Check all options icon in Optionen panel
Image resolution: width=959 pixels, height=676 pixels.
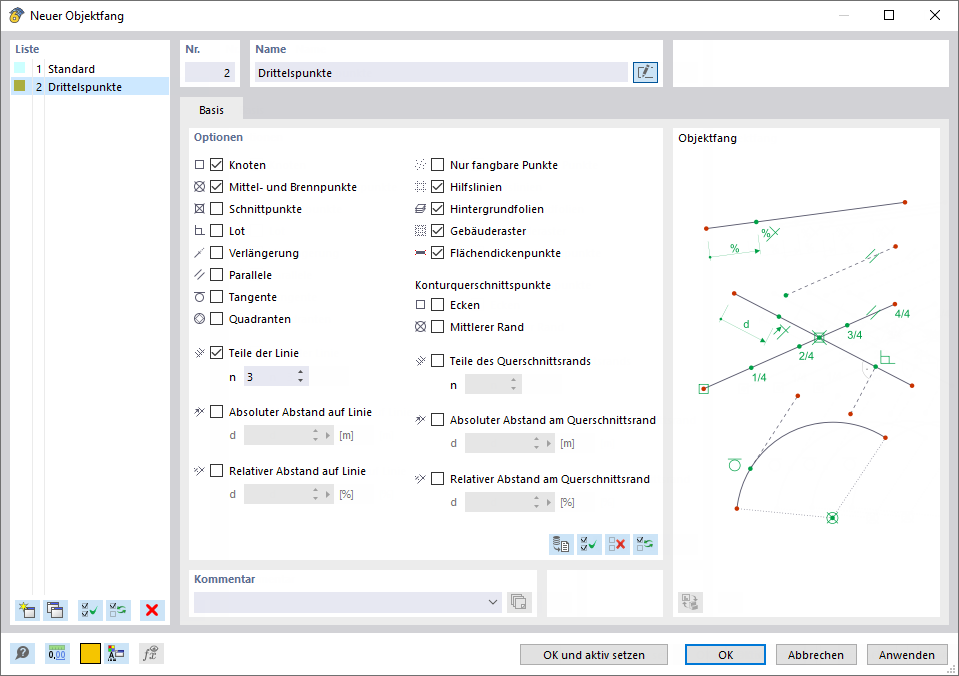[x=590, y=544]
